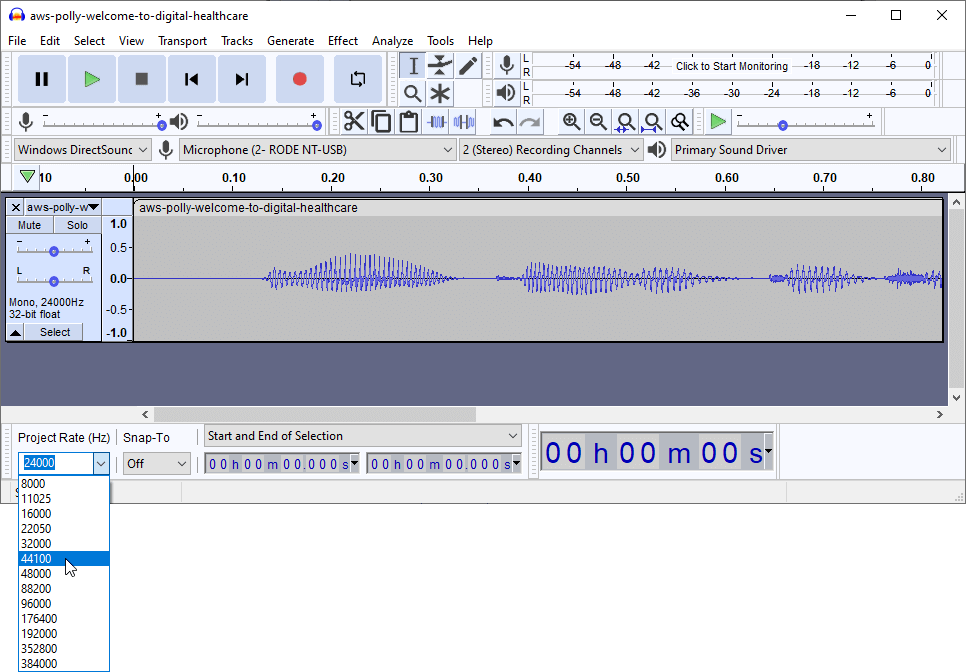
Task: Open the Tracks menu
Action: pos(237,41)
